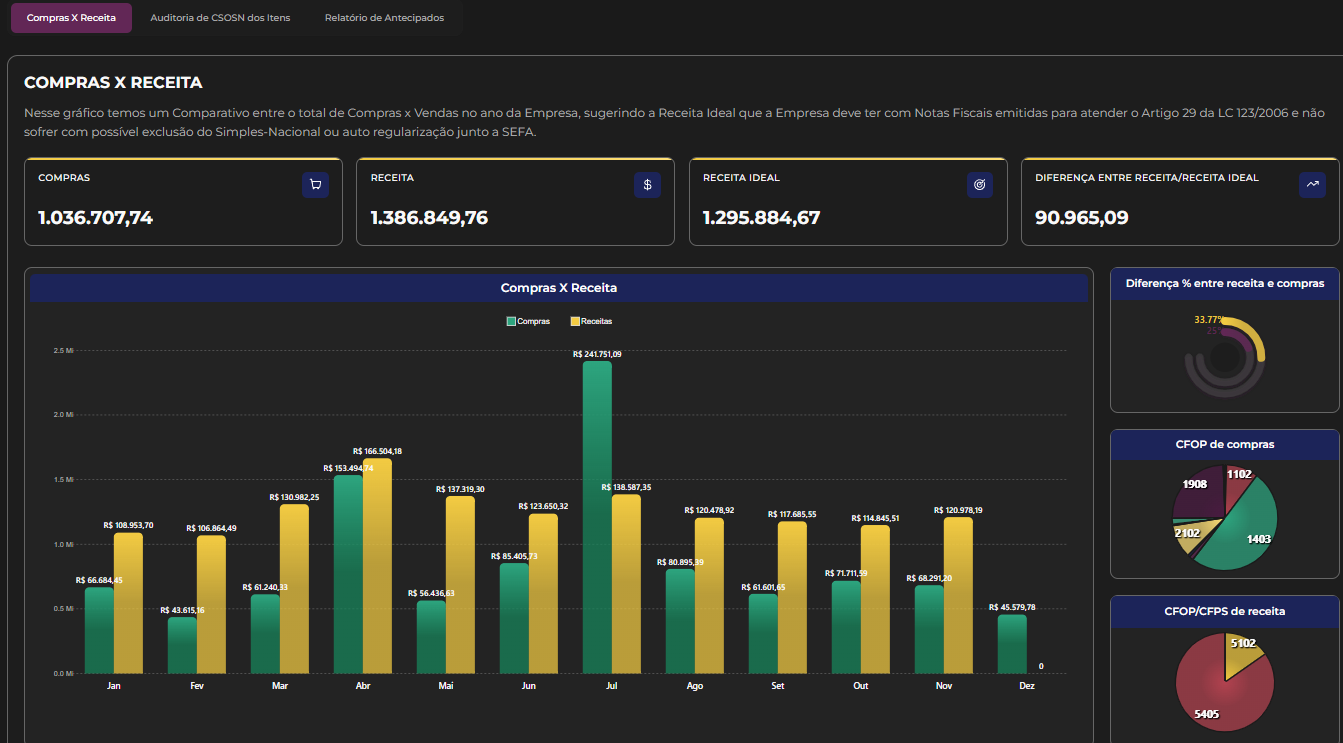Toggle the Receitas legend series in chart
Viewport: 1343px width, 743px height.
(x=590, y=321)
